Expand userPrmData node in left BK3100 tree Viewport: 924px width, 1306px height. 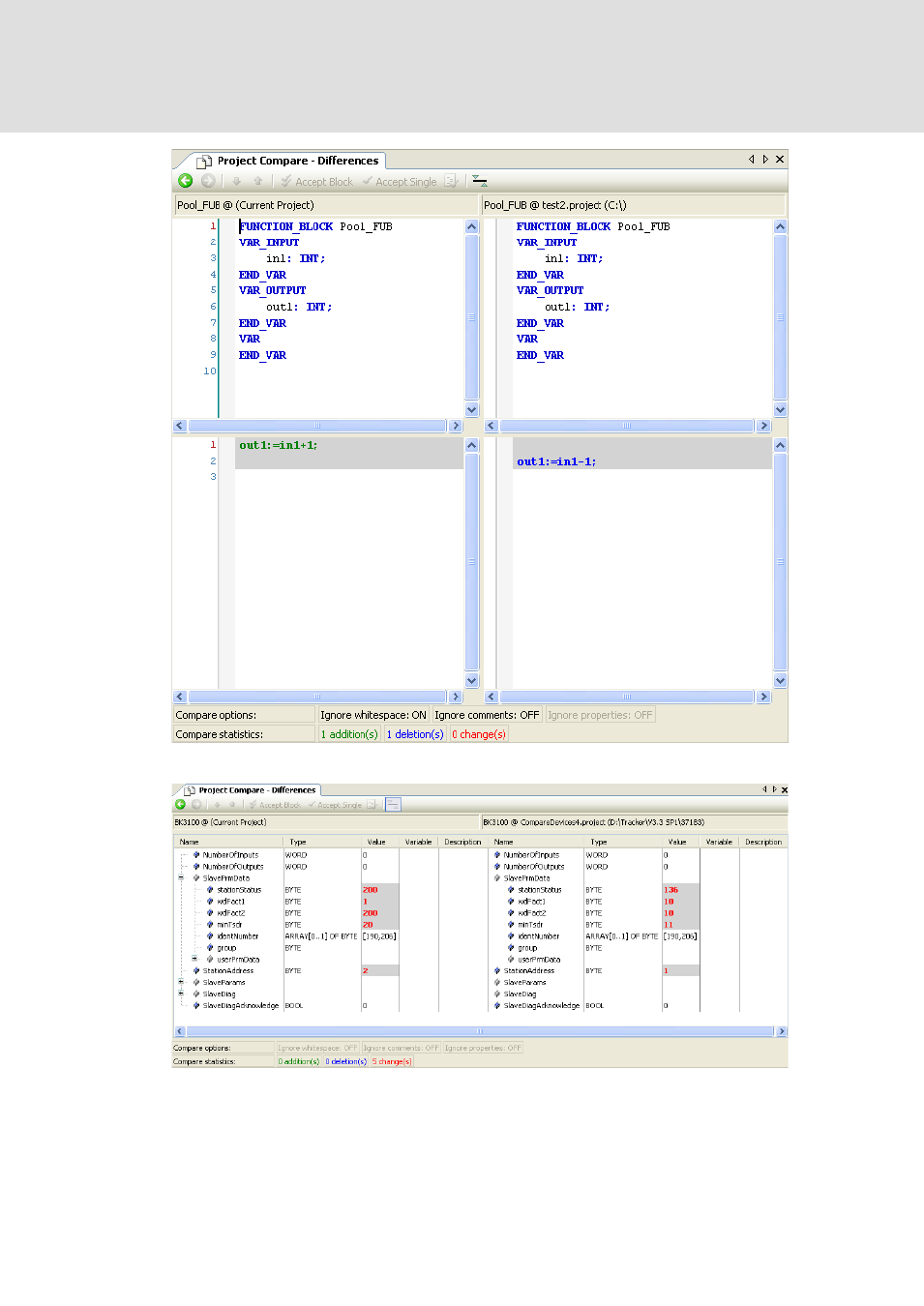[x=194, y=960]
